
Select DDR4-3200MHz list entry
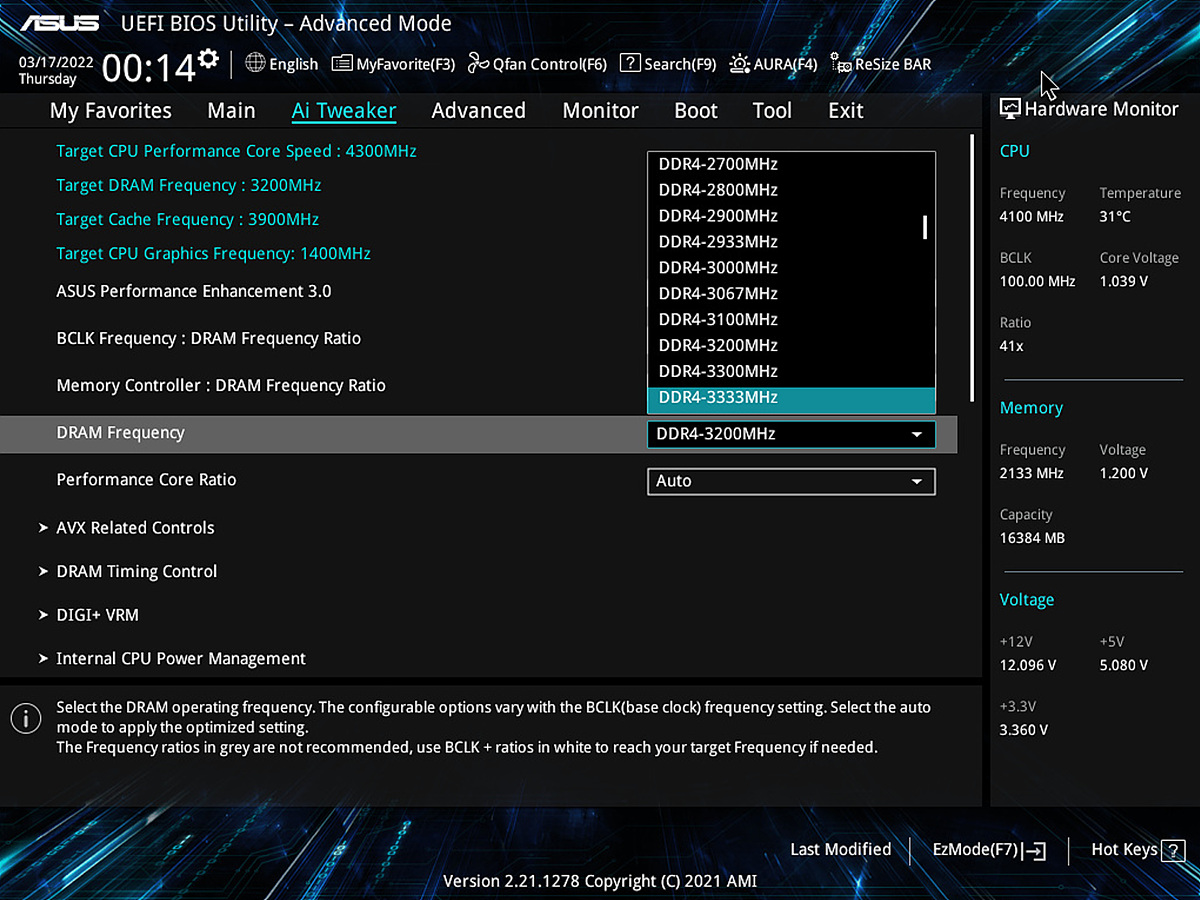(791, 346)
